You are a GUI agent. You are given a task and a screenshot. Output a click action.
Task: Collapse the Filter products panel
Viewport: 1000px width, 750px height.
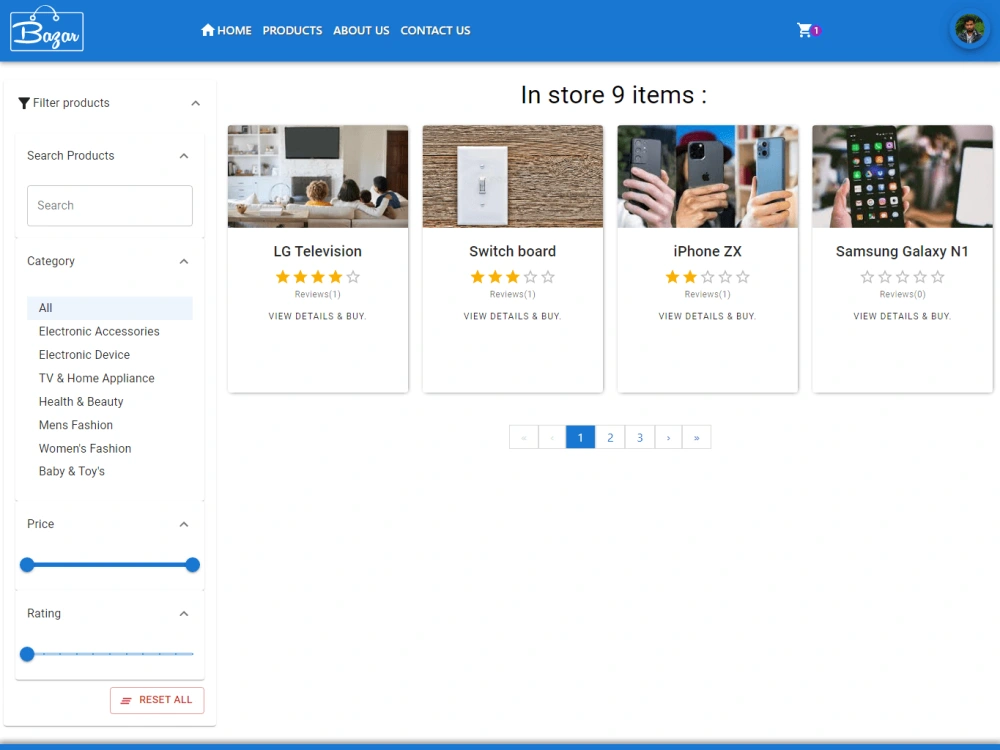pos(196,103)
